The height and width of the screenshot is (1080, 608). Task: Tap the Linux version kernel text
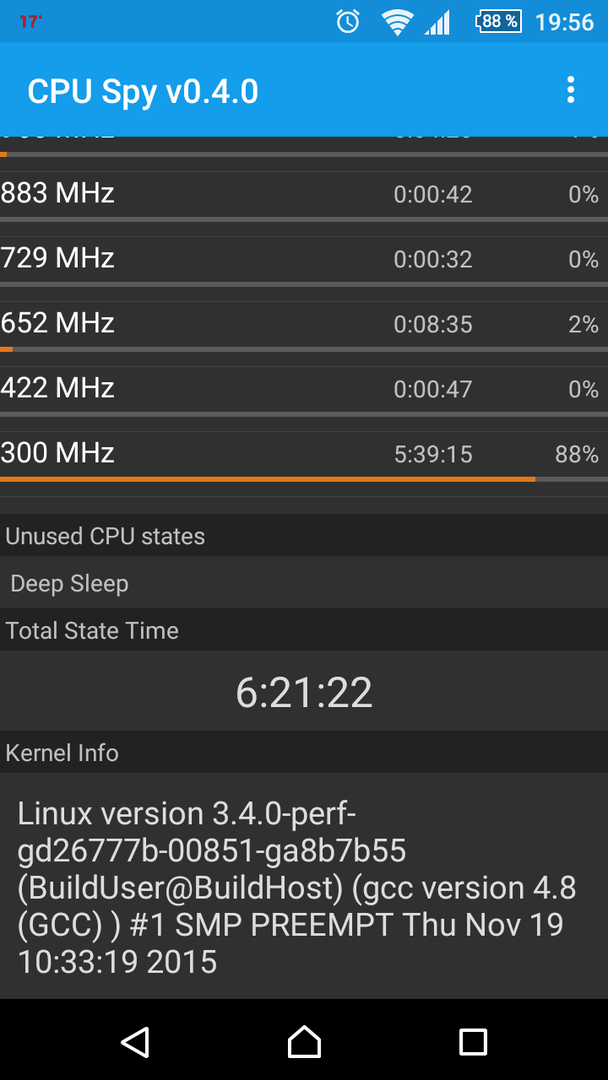coord(296,888)
